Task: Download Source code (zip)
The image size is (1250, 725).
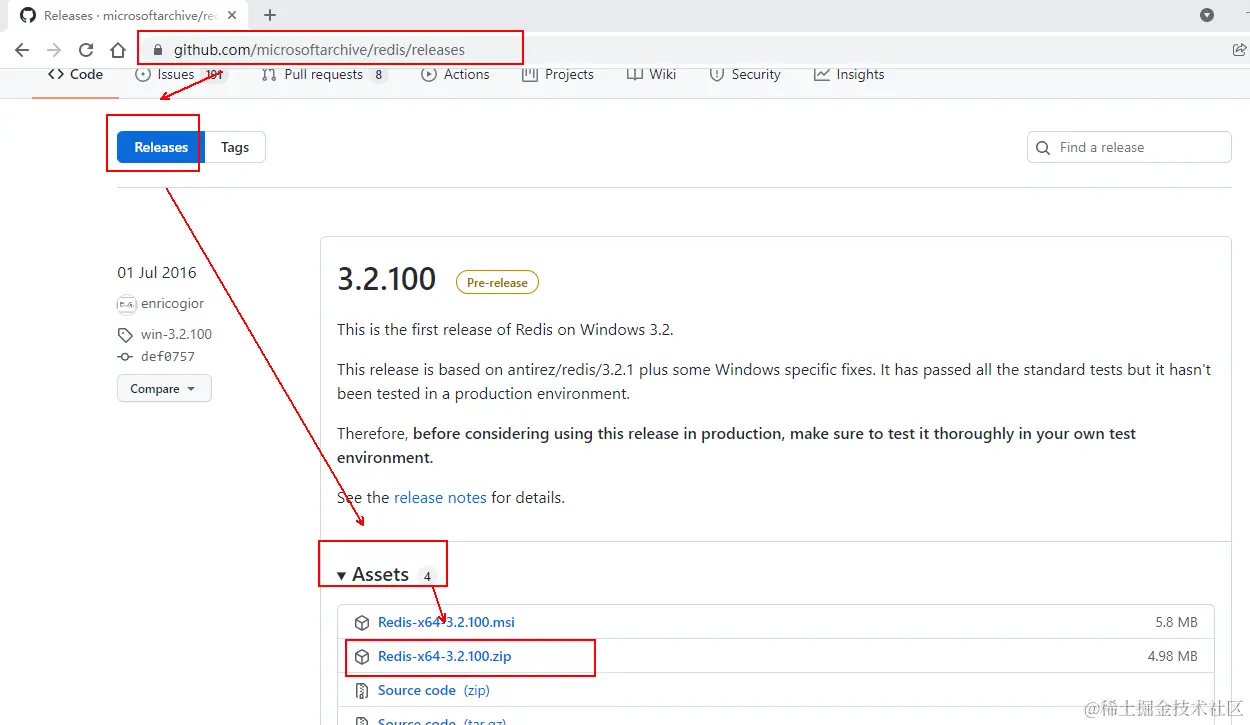Action: click(x=433, y=690)
